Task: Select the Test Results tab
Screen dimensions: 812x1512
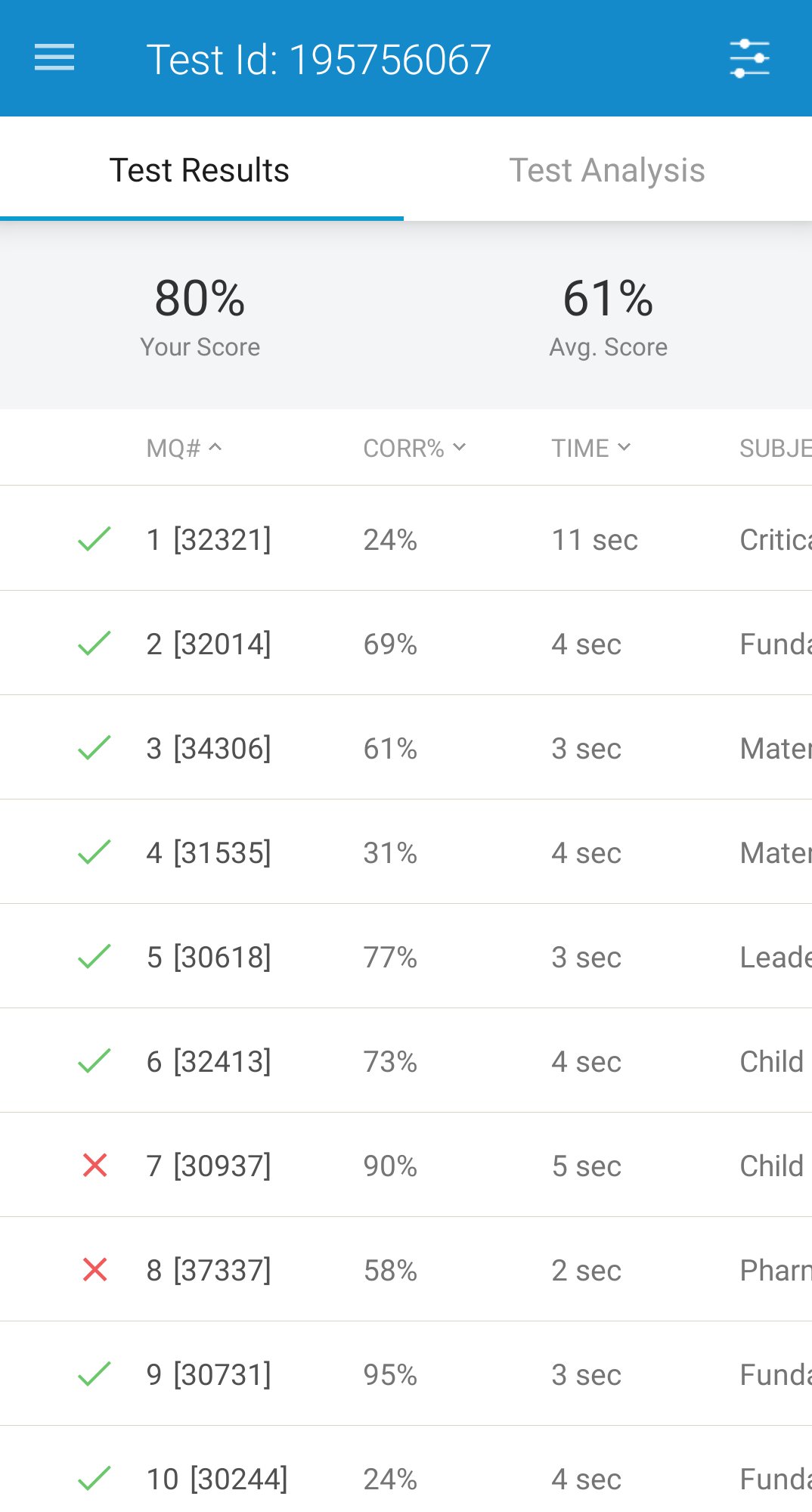Action: tap(199, 170)
